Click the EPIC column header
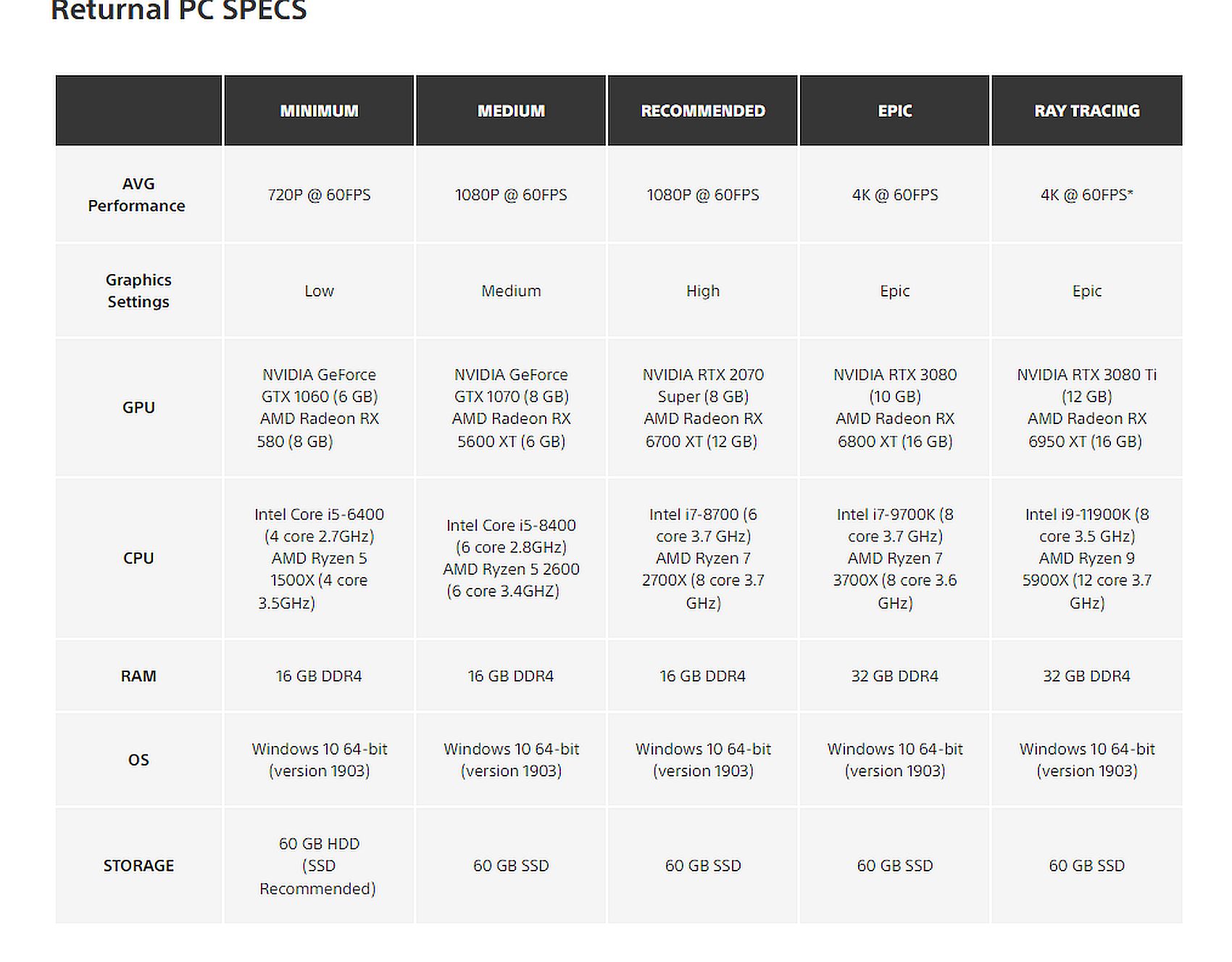 tap(894, 111)
